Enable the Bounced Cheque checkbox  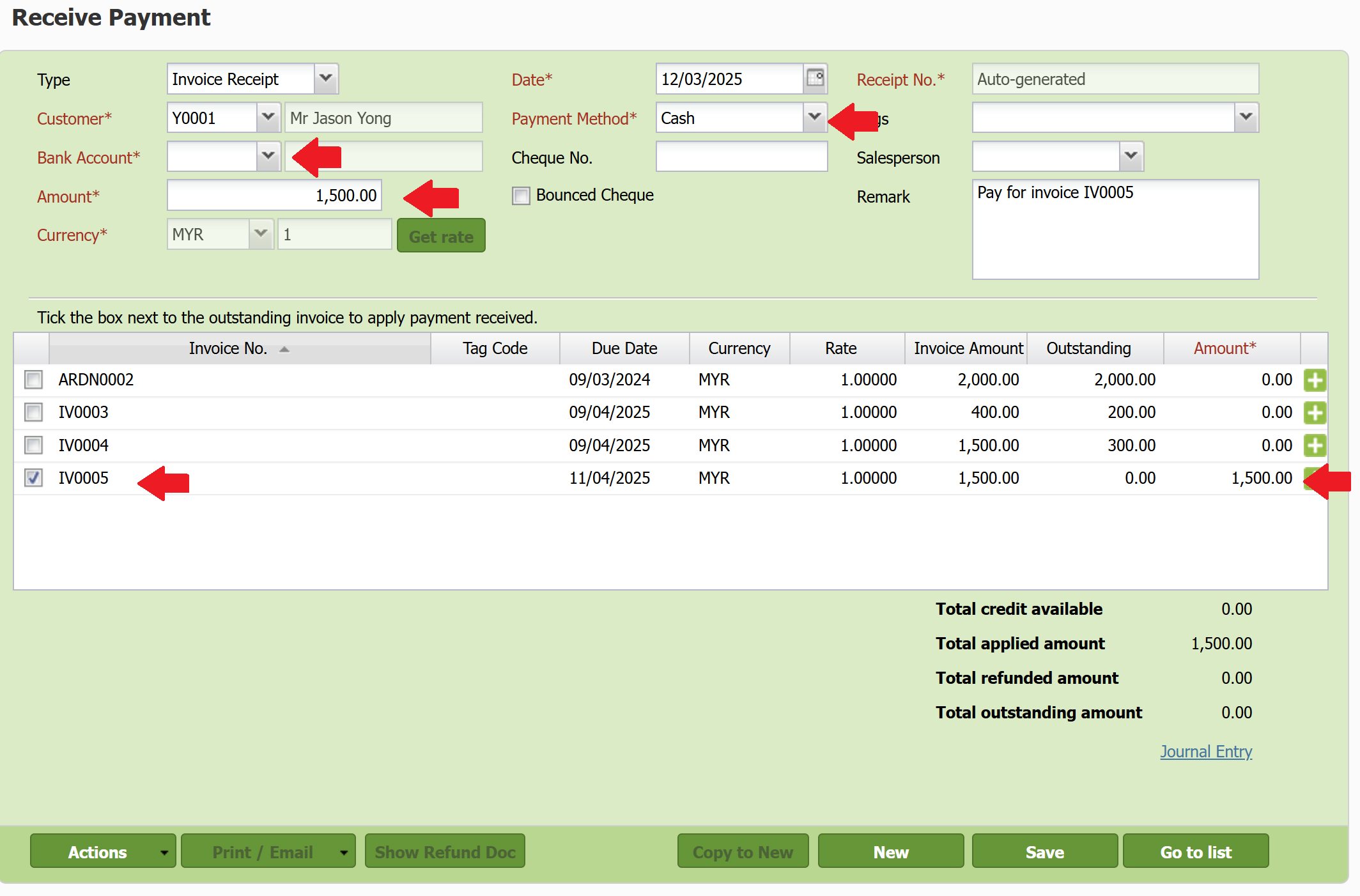(521, 196)
